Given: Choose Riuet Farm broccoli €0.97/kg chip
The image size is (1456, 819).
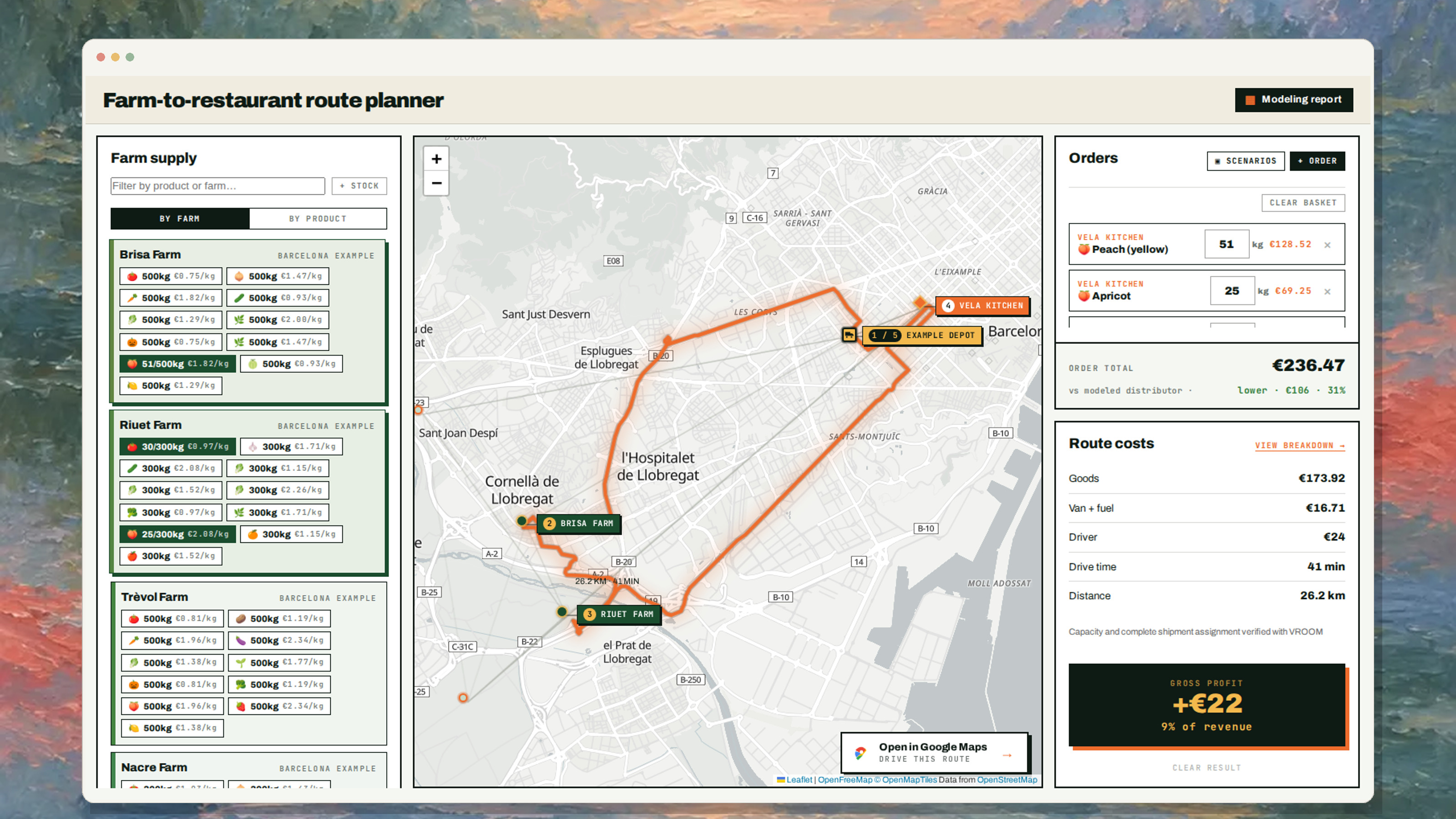Looking at the screenshot, I should 171,512.
